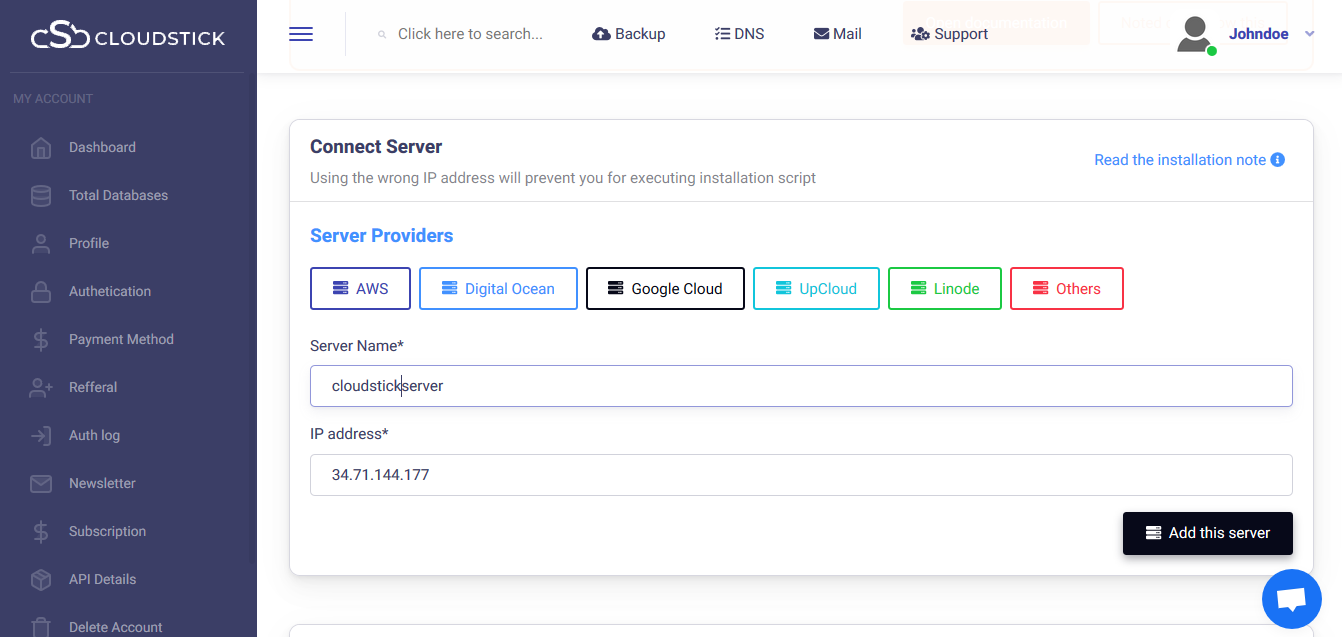The image size is (1342, 637).
Task: Open the Backup menu item
Action: (629, 34)
